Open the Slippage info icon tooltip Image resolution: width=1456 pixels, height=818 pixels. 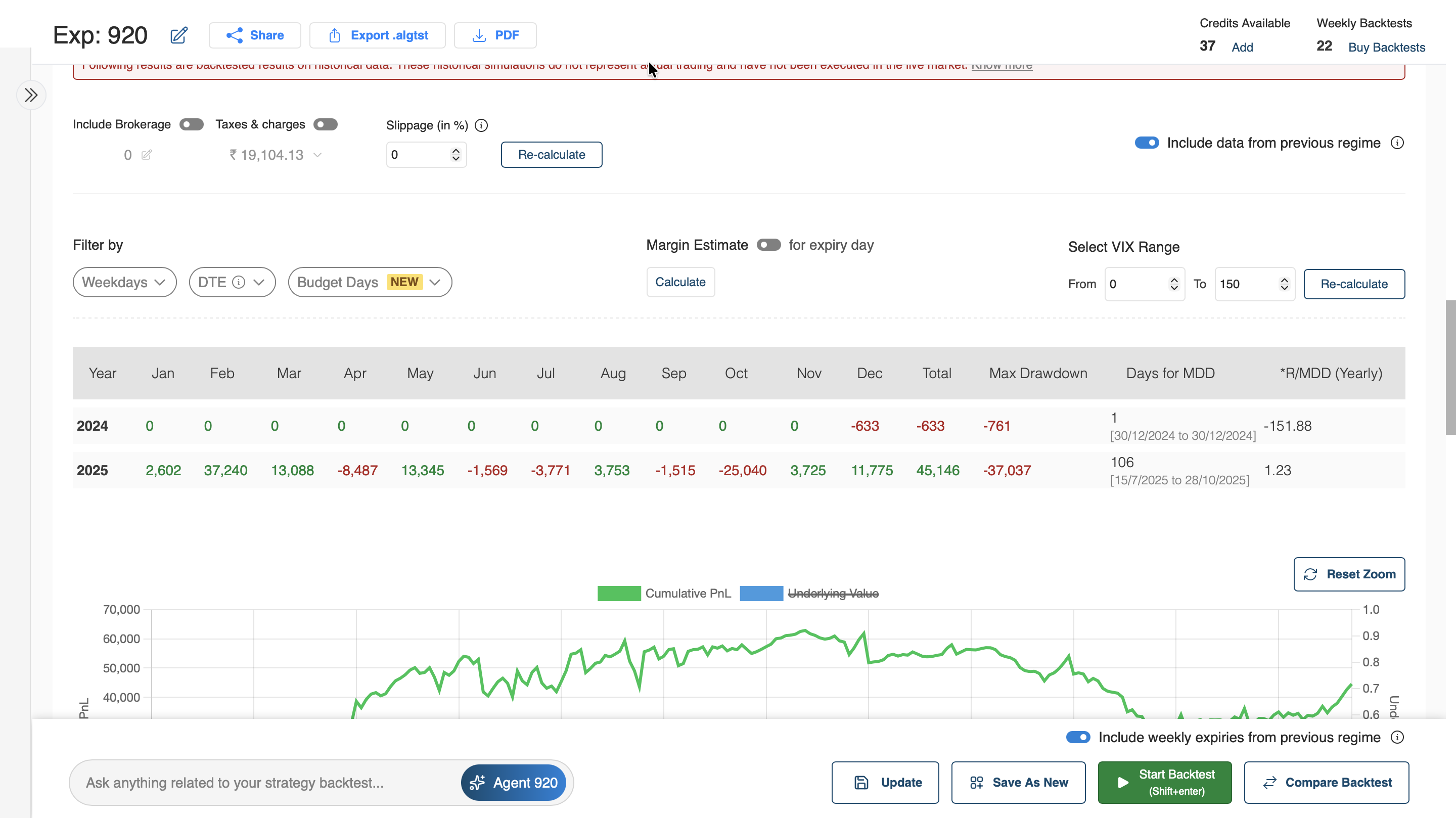pos(481,125)
